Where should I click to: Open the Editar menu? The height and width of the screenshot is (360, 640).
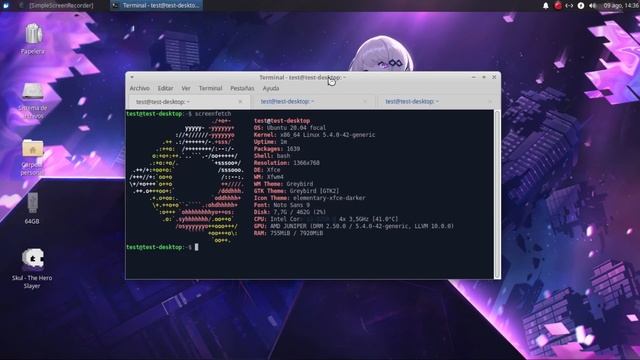point(165,88)
